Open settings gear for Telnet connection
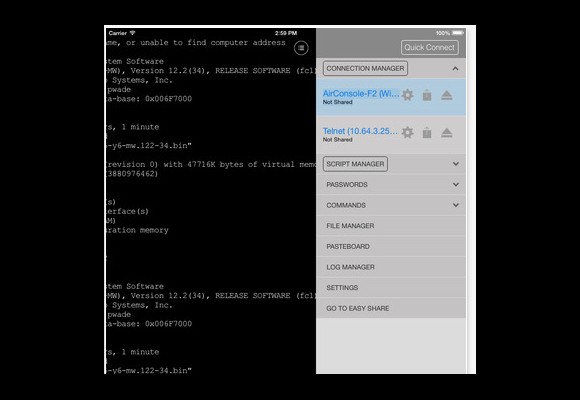 [x=407, y=132]
